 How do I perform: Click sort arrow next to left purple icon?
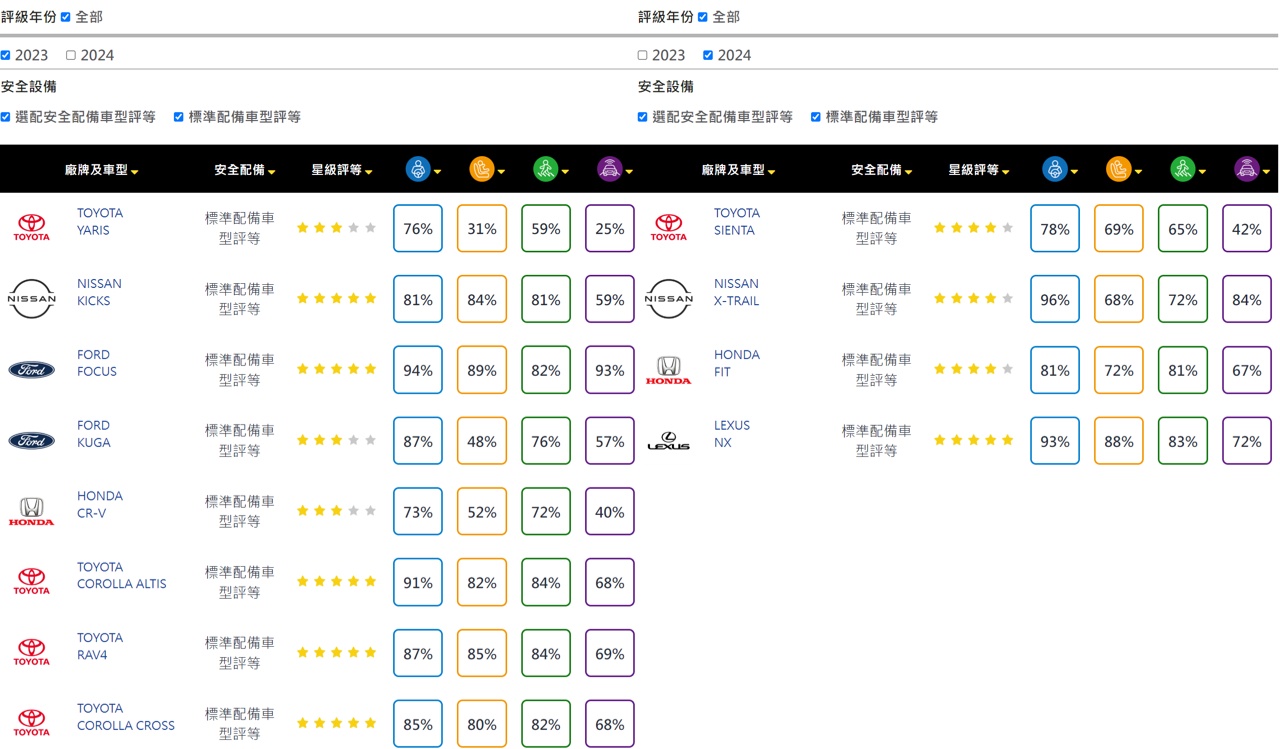(x=629, y=172)
